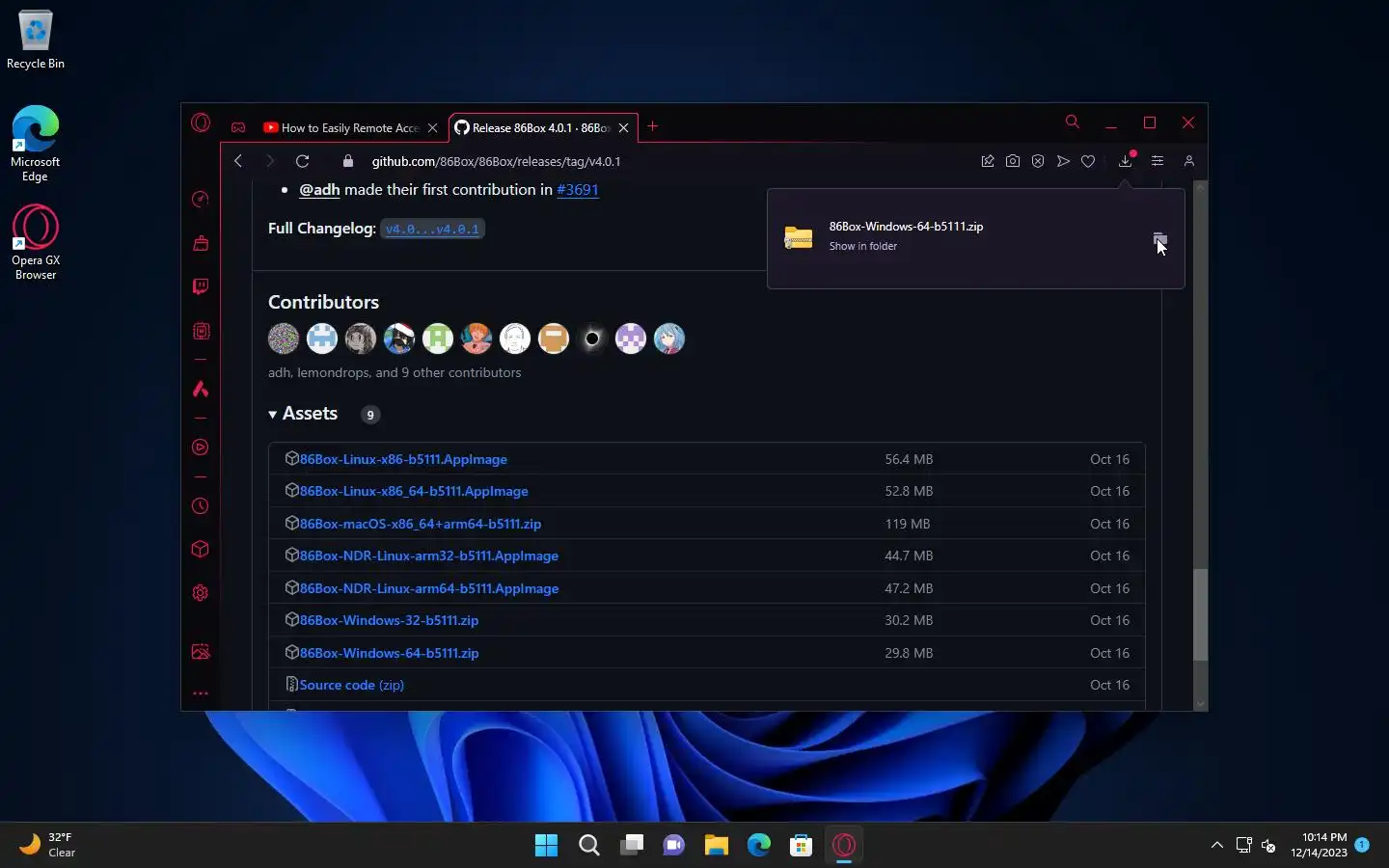Image resolution: width=1389 pixels, height=868 pixels.
Task: Click 'Show in folder' in downloads popup
Action: [x=863, y=246]
